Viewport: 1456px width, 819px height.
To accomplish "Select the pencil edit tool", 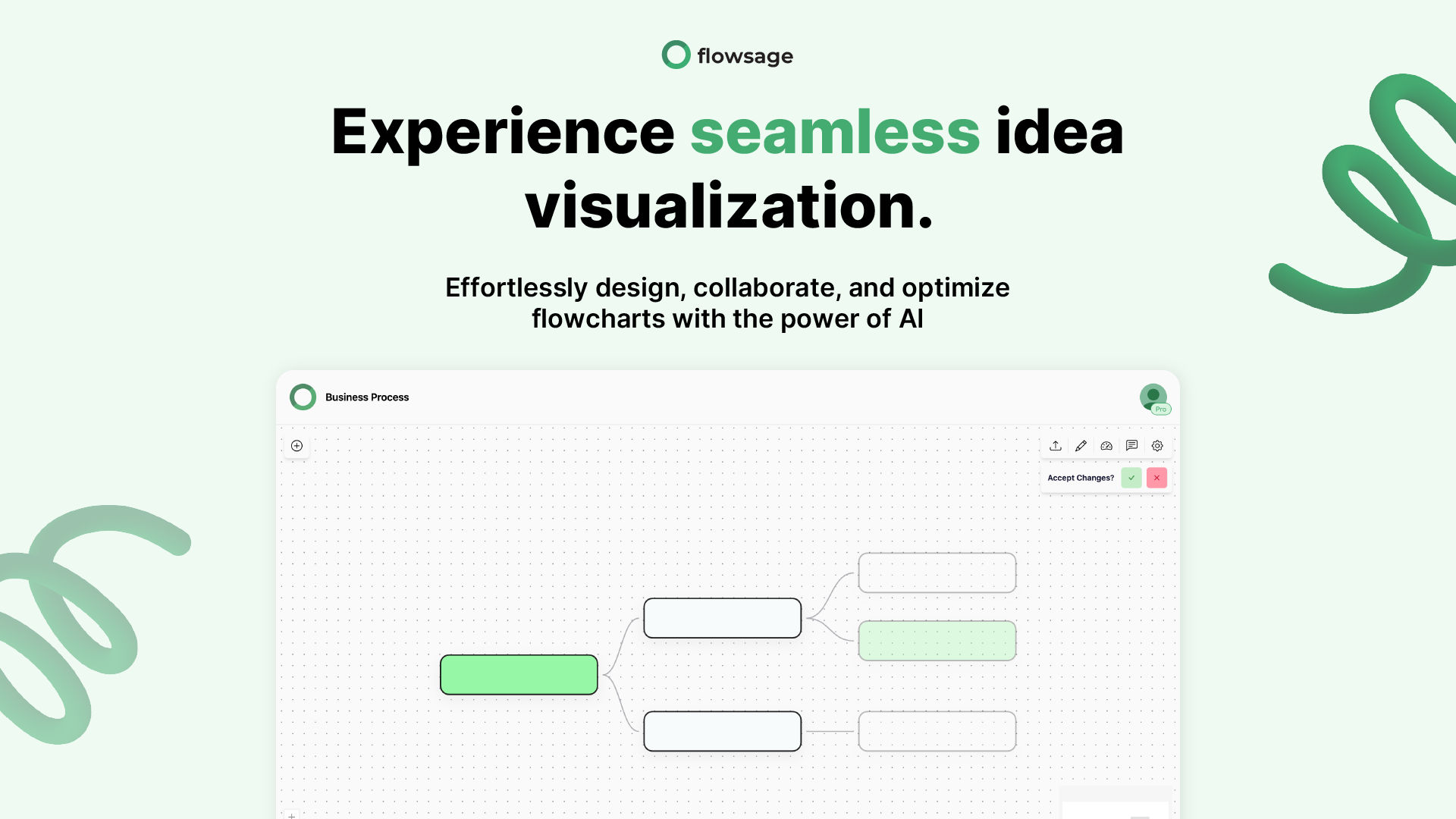I will point(1081,446).
